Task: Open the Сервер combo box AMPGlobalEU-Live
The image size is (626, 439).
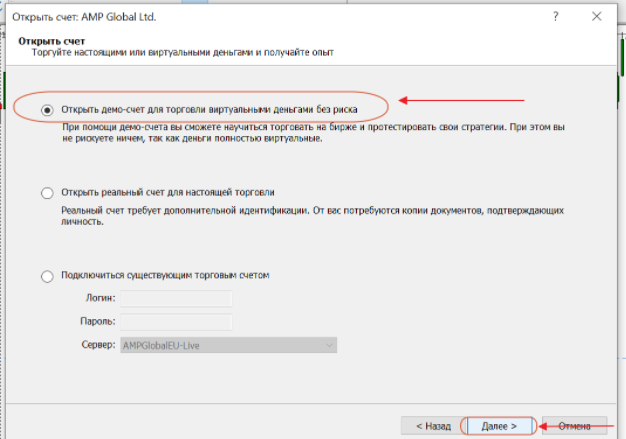Action: (x=220, y=345)
